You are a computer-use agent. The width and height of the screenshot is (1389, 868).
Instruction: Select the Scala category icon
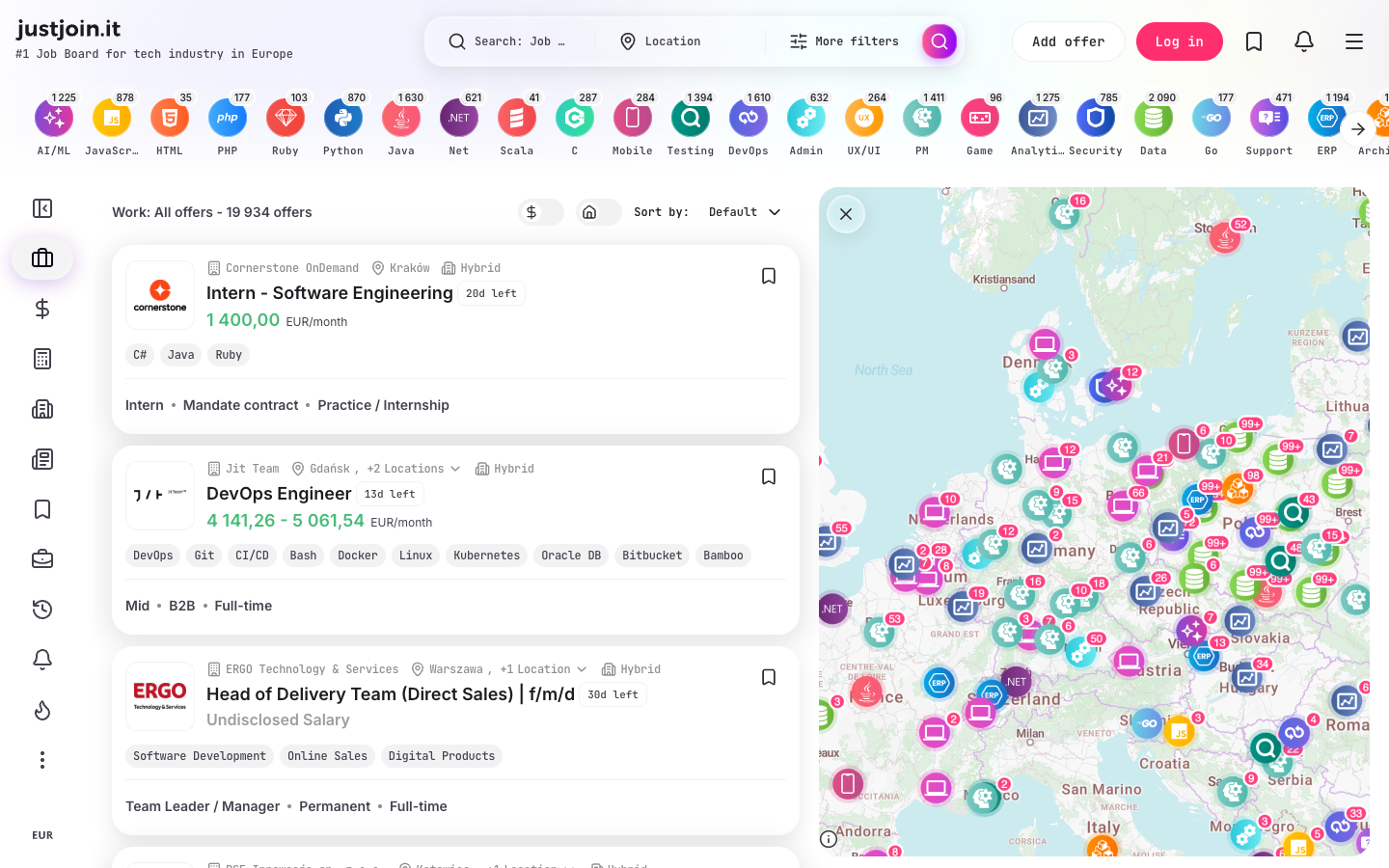[x=517, y=119]
